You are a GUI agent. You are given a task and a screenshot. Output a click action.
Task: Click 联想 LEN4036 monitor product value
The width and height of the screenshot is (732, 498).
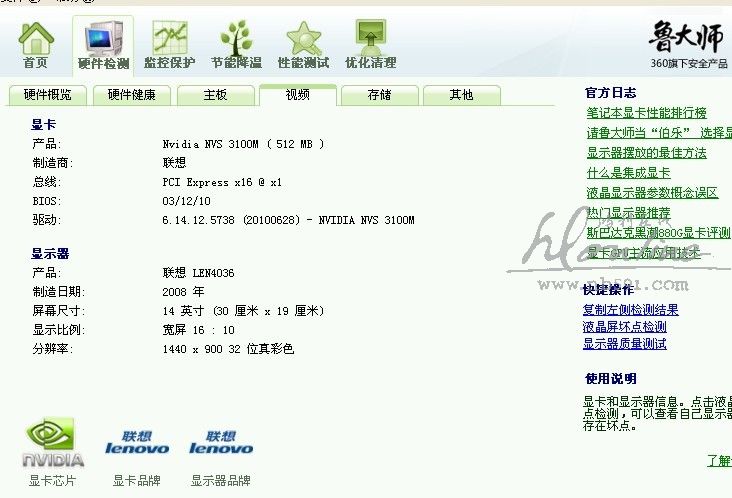[x=198, y=273]
